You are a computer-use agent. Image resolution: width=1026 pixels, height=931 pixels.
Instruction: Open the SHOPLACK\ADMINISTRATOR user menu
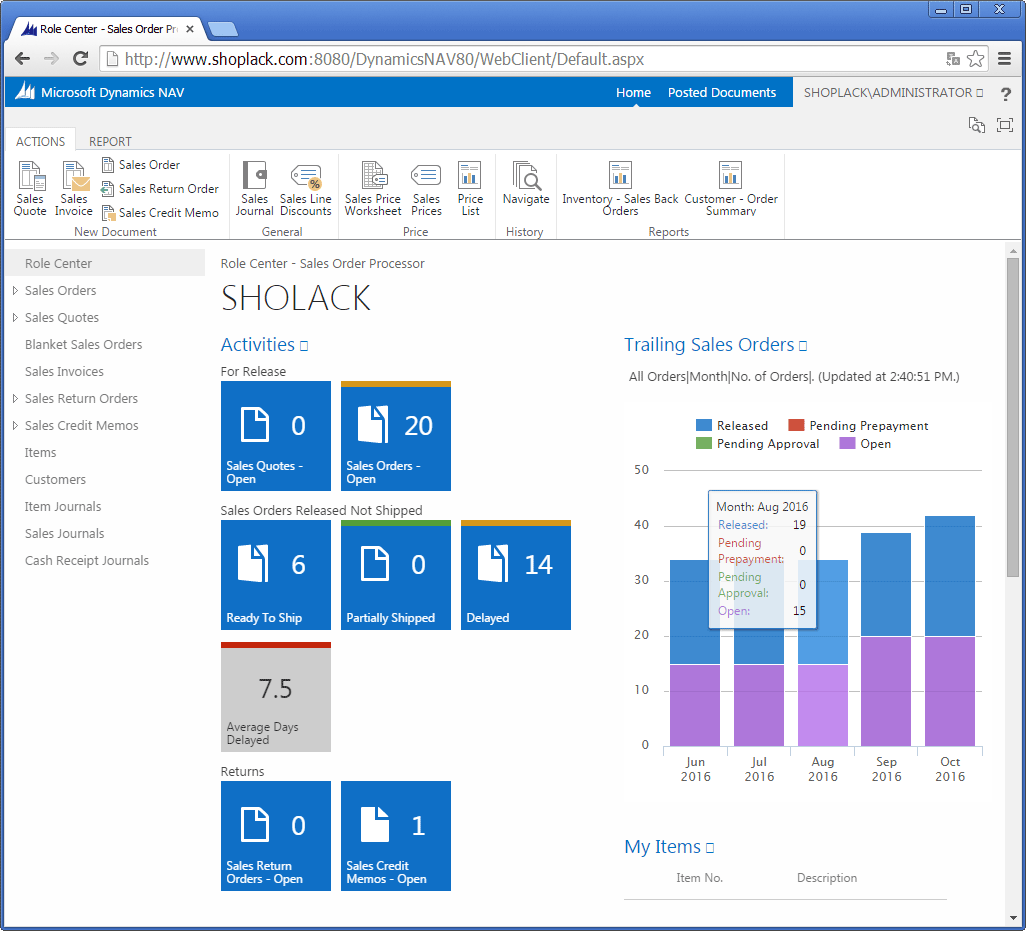pyautogui.click(x=893, y=93)
